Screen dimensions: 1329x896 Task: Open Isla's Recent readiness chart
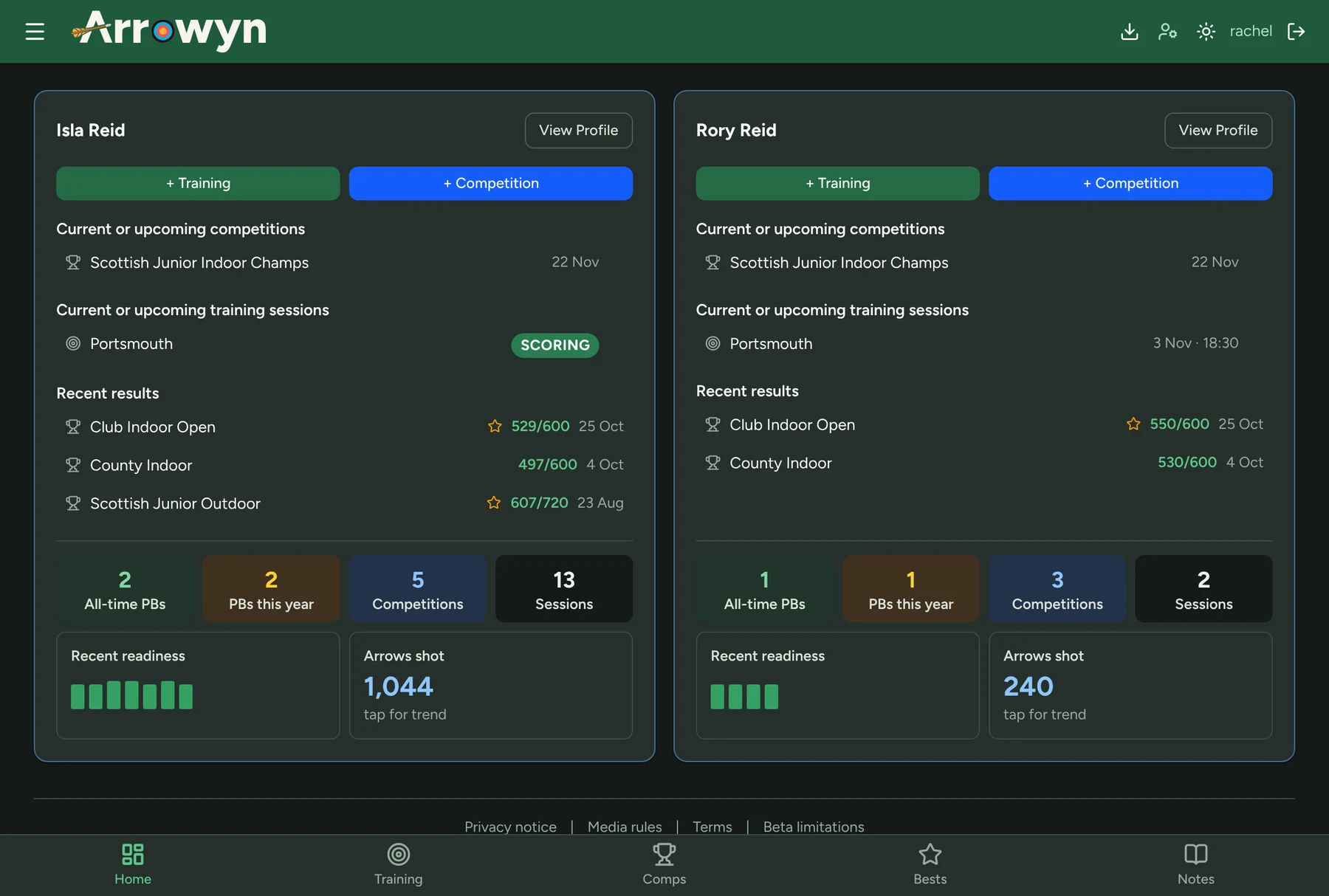(198, 686)
